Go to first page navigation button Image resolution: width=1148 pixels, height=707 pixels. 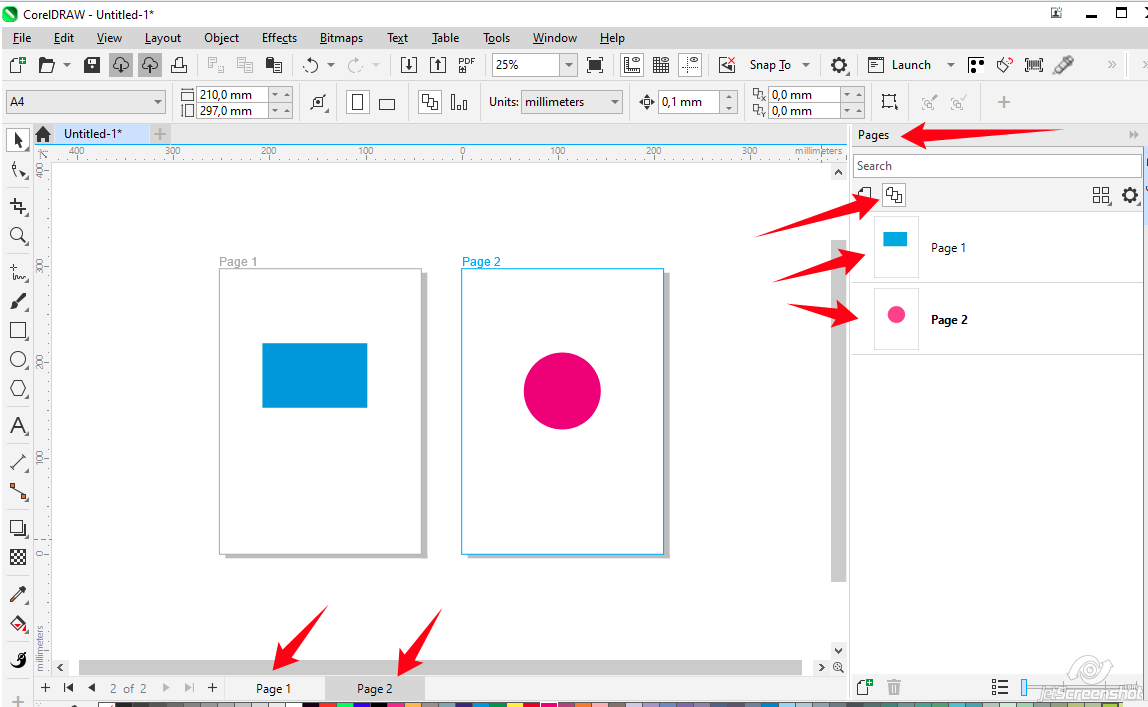coord(68,688)
